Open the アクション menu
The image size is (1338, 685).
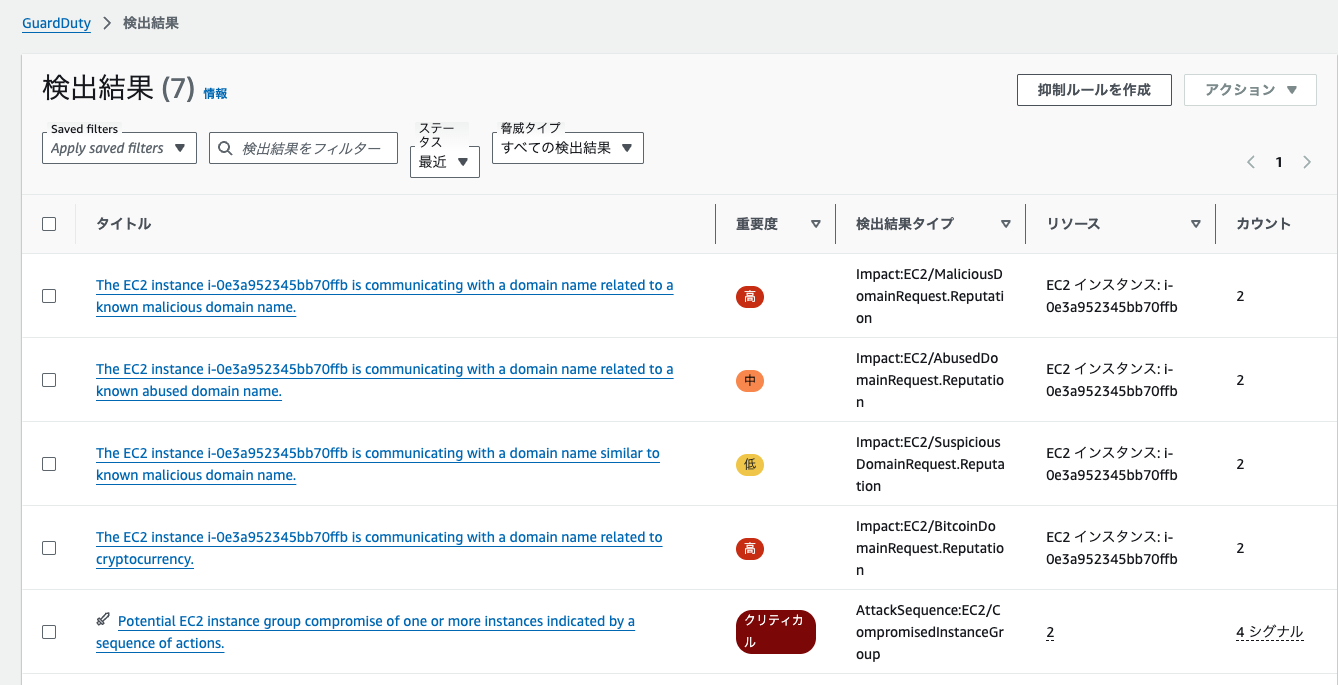click(x=1250, y=89)
